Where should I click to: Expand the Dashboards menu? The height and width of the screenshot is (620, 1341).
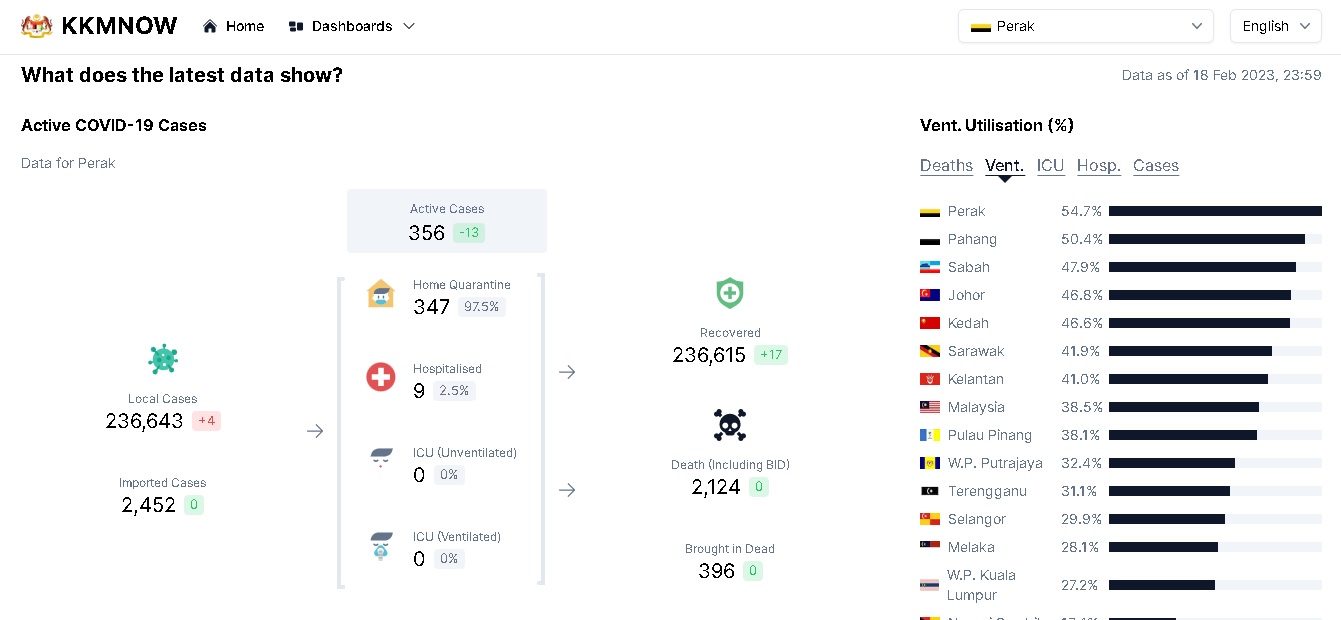pyautogui.click(x=351, y=26)
